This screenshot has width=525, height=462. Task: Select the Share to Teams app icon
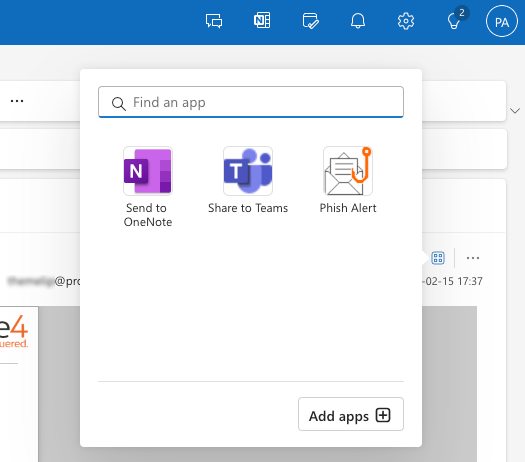tap(248, 171)
